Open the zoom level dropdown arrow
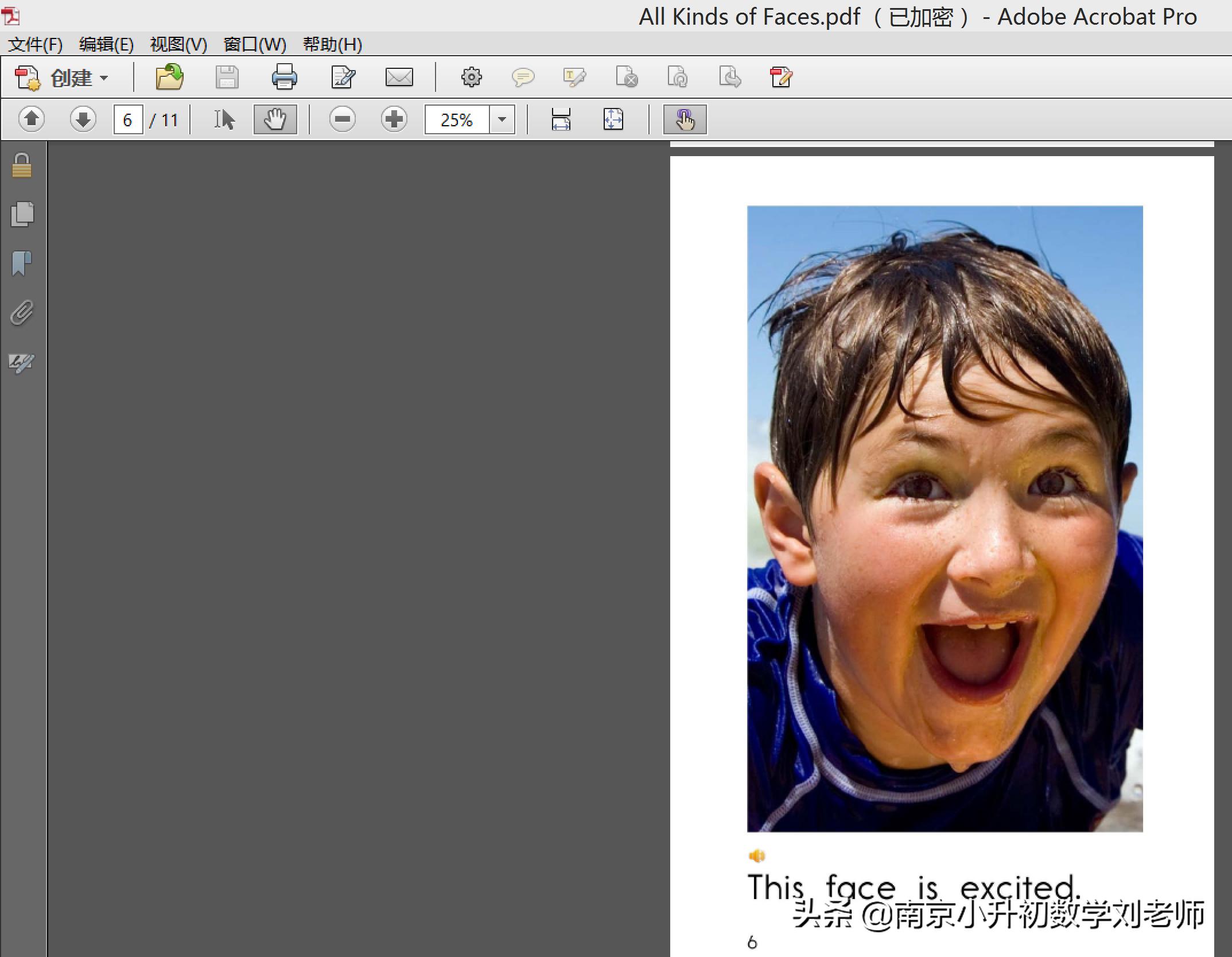1232x957 pixels. click(502, 119)
